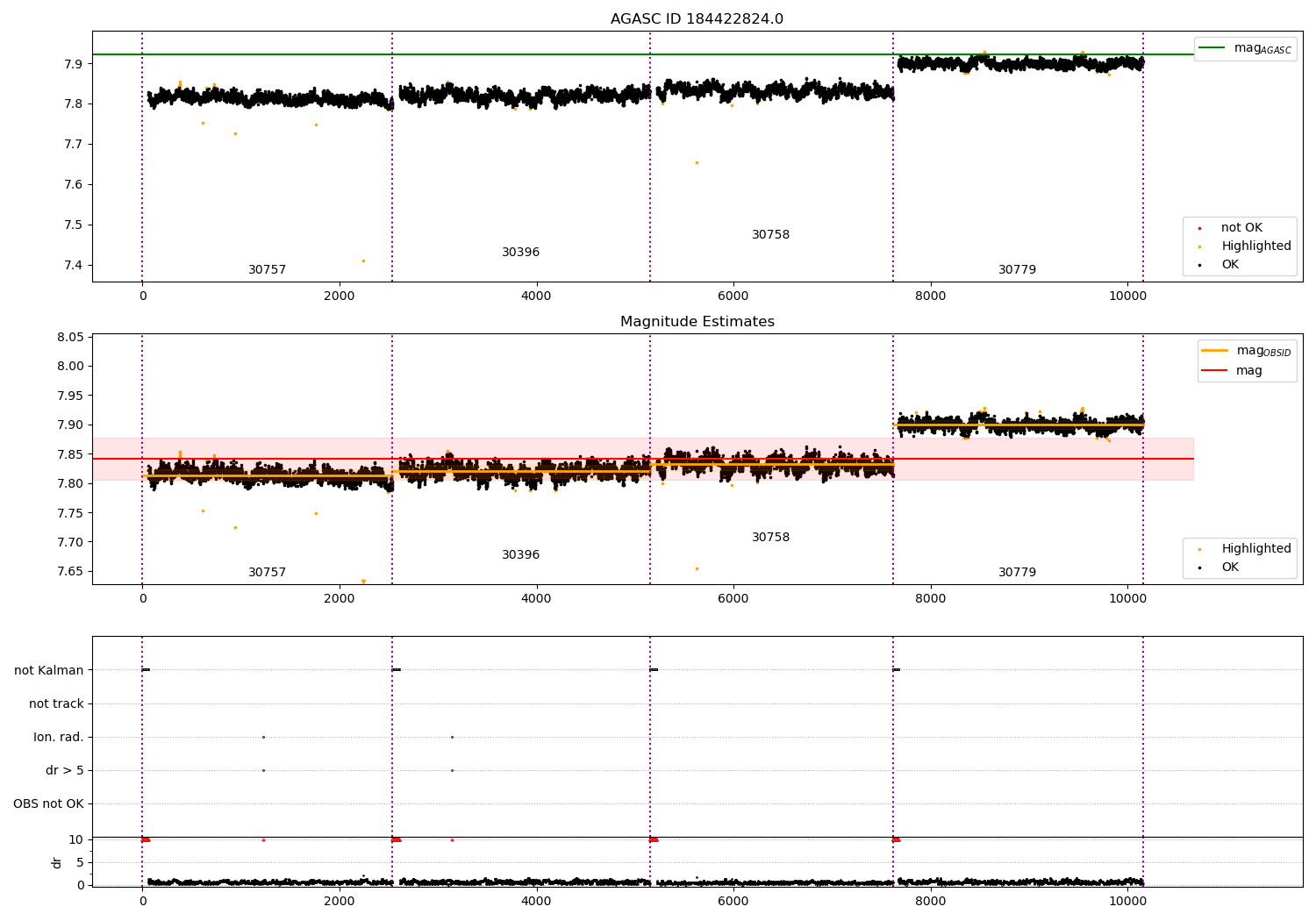1316x921 pixels.
Task: Click the 10 tick label on the dr axis
Action: tap(76, 840)
